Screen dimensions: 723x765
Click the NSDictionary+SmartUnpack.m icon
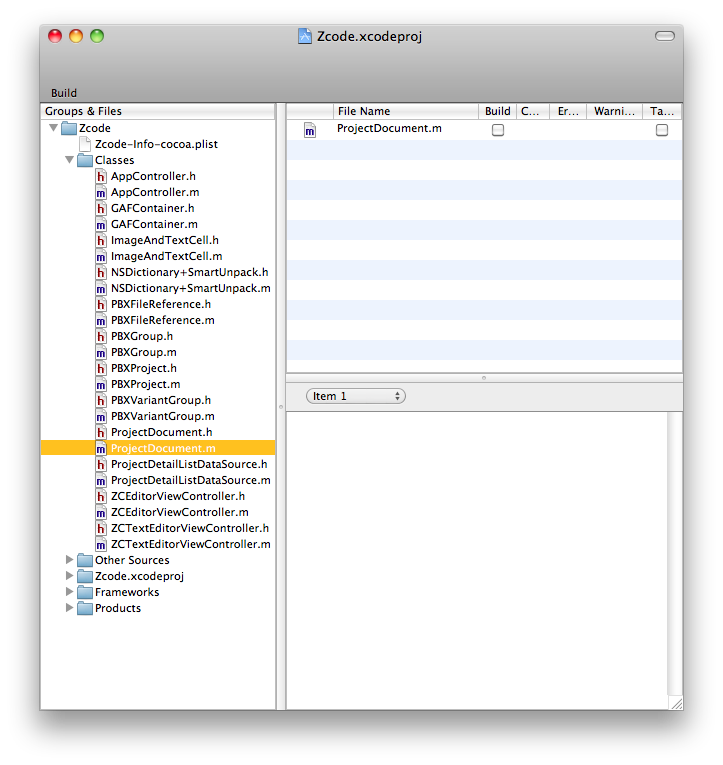tap(100, 288)
